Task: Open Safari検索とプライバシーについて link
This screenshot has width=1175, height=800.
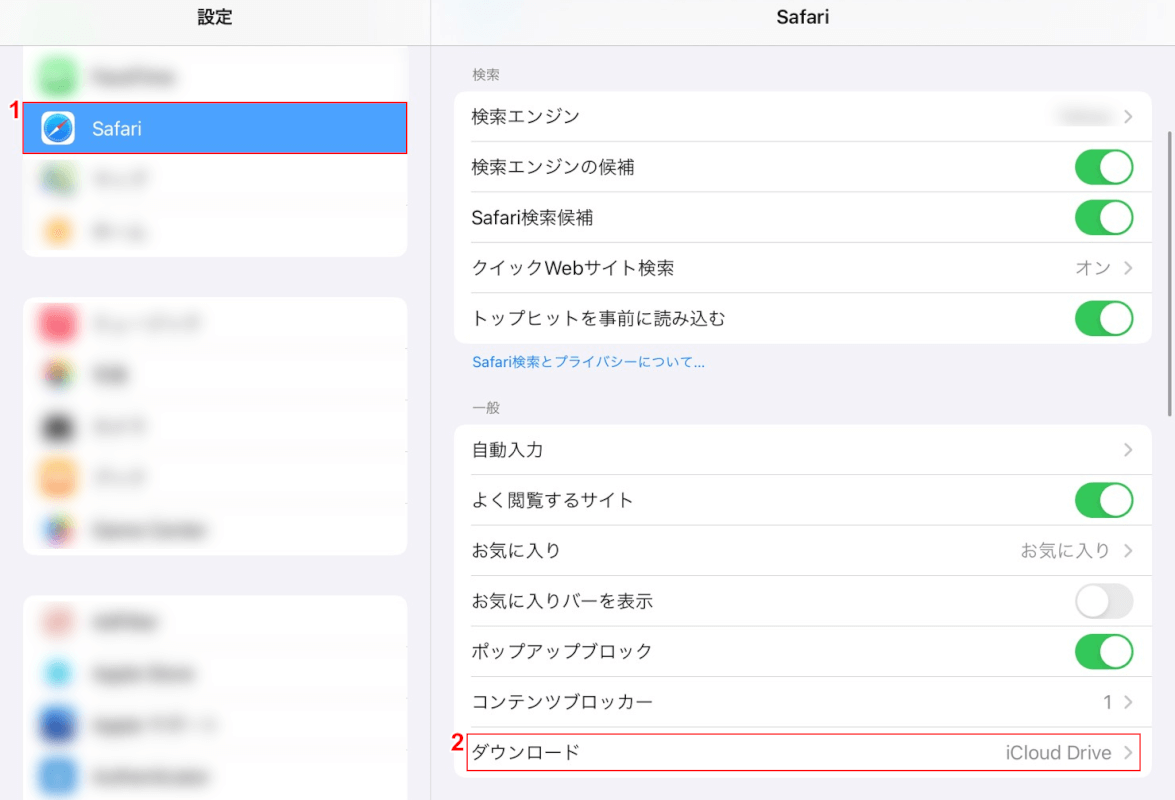Action: [x=588, y=362]
